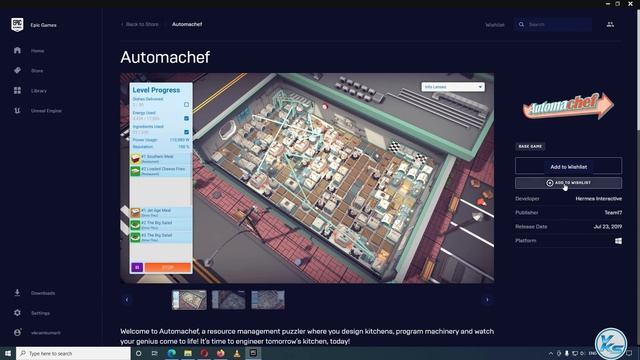Image resolution: width=640 pixels, height=360 pixels.
Task: Click the release date Jul 23, 2019
Action: (x=608, y=227)
